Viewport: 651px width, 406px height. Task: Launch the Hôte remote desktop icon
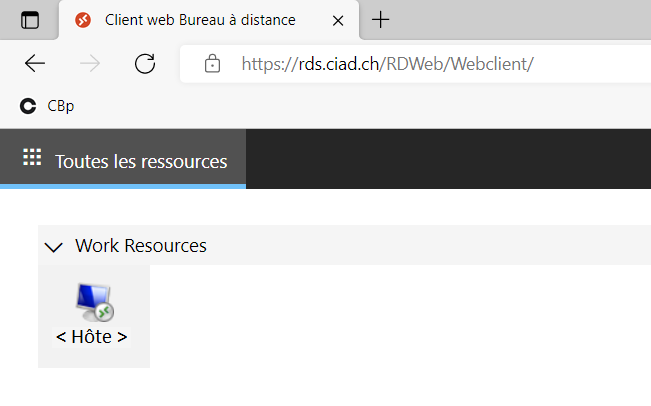pyautogui.click(x=94, y=302)
